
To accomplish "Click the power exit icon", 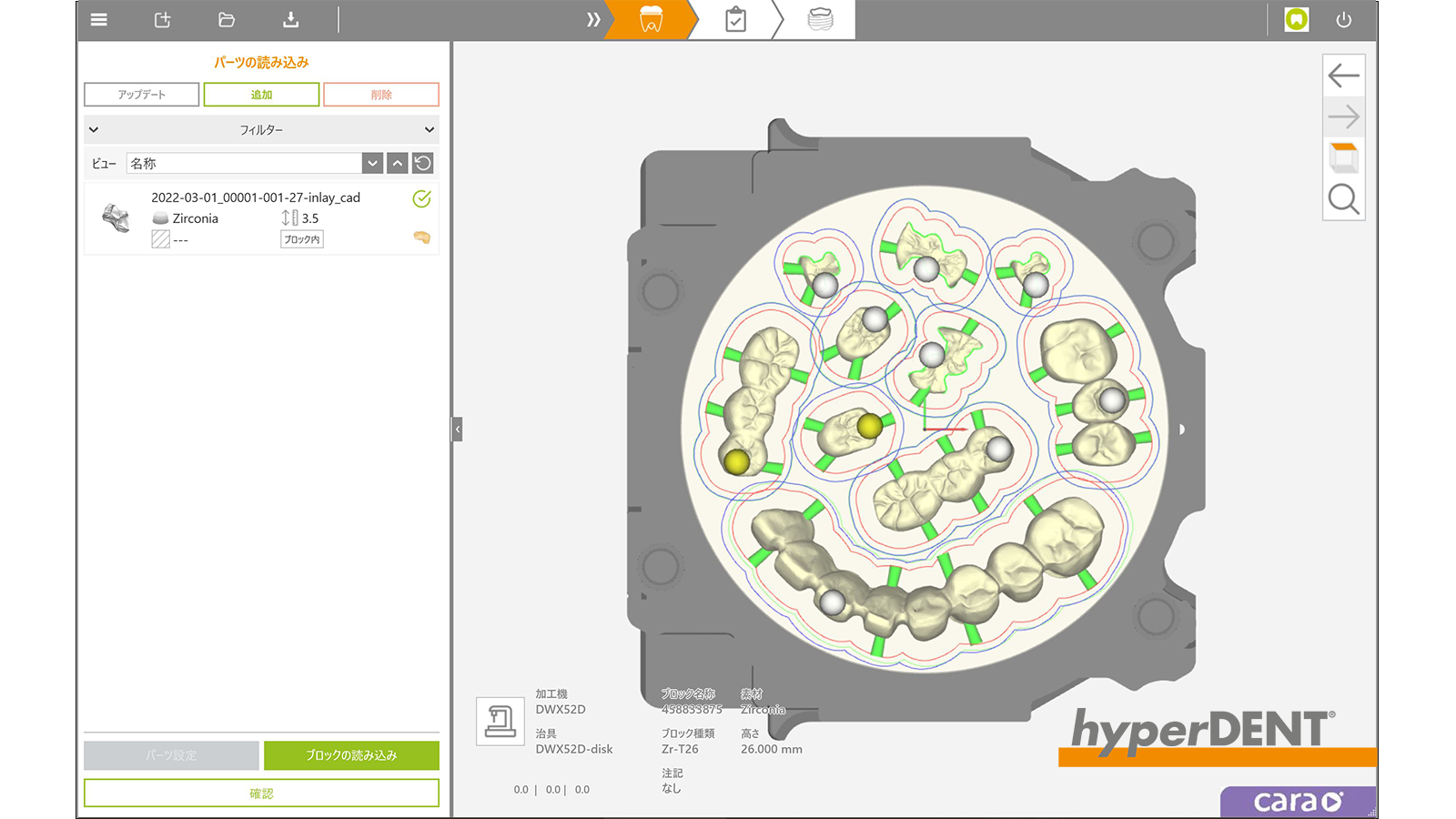I will tap(1344, 20).
